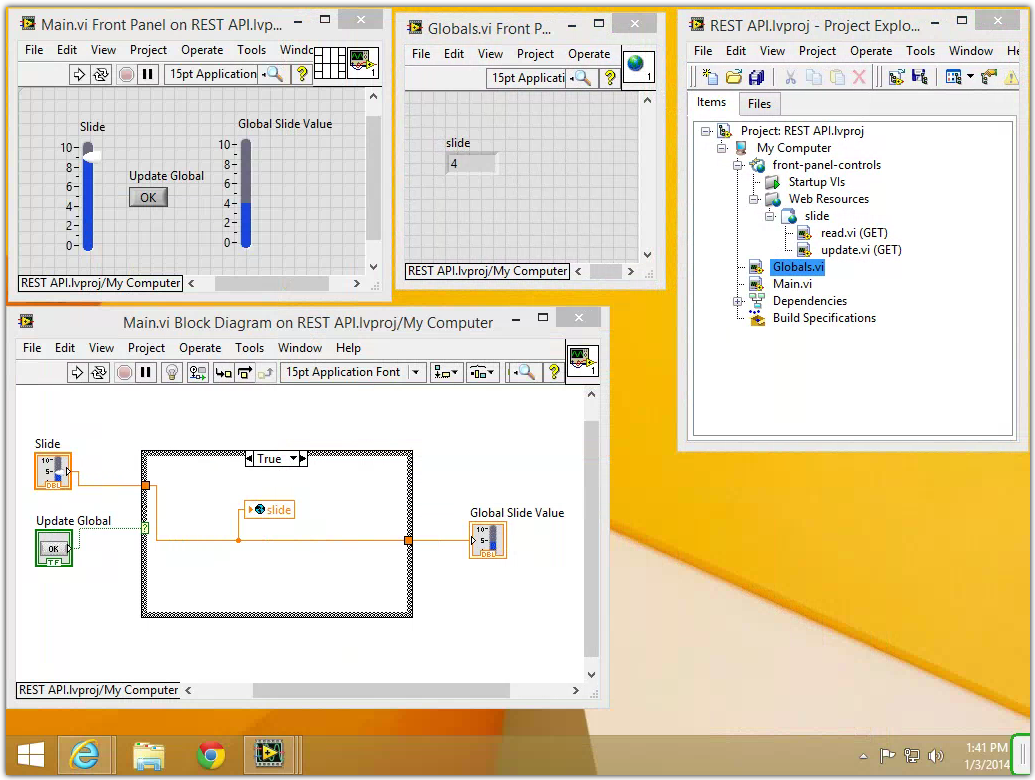Click New Project icon in Project Explorer toolbar
1035x780 pixels.
pos(709,77)
